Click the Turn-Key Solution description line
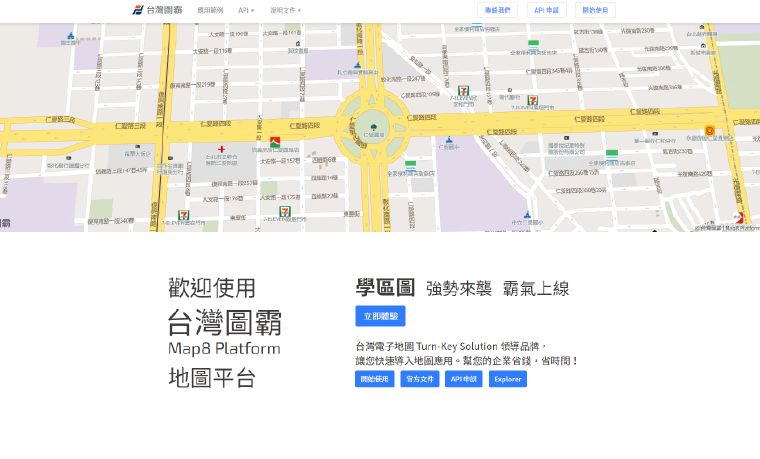Screen dimensions: 760x459 451,347
